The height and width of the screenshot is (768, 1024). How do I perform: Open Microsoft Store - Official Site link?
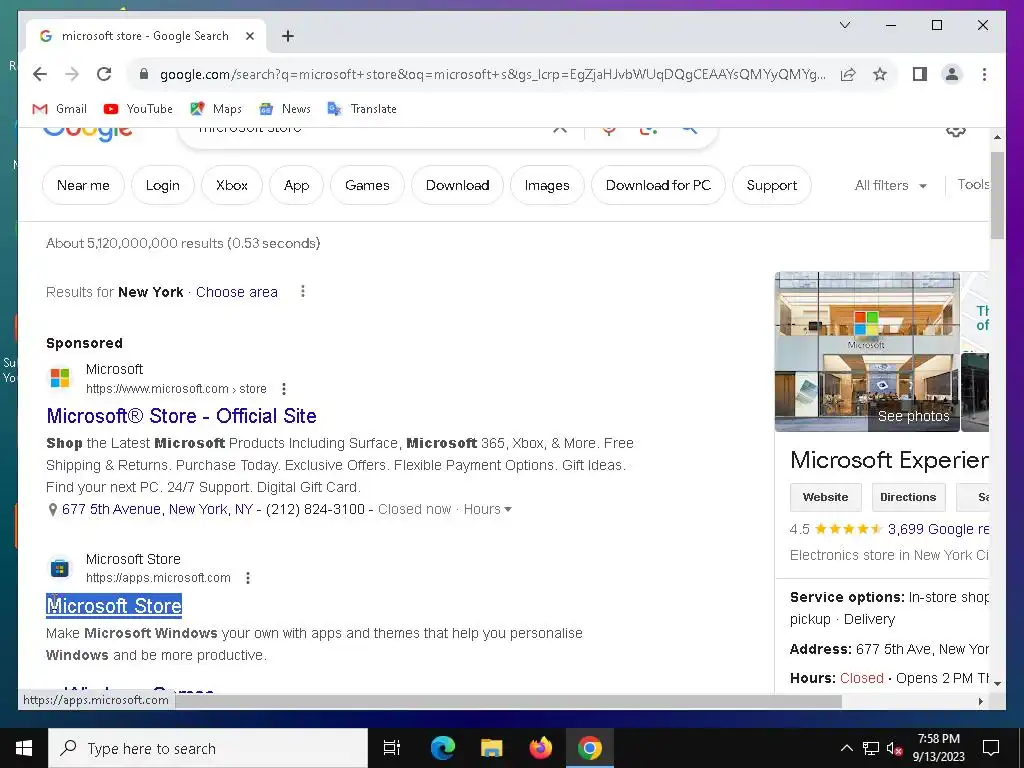pyautogui.click(x=182, y=416)
